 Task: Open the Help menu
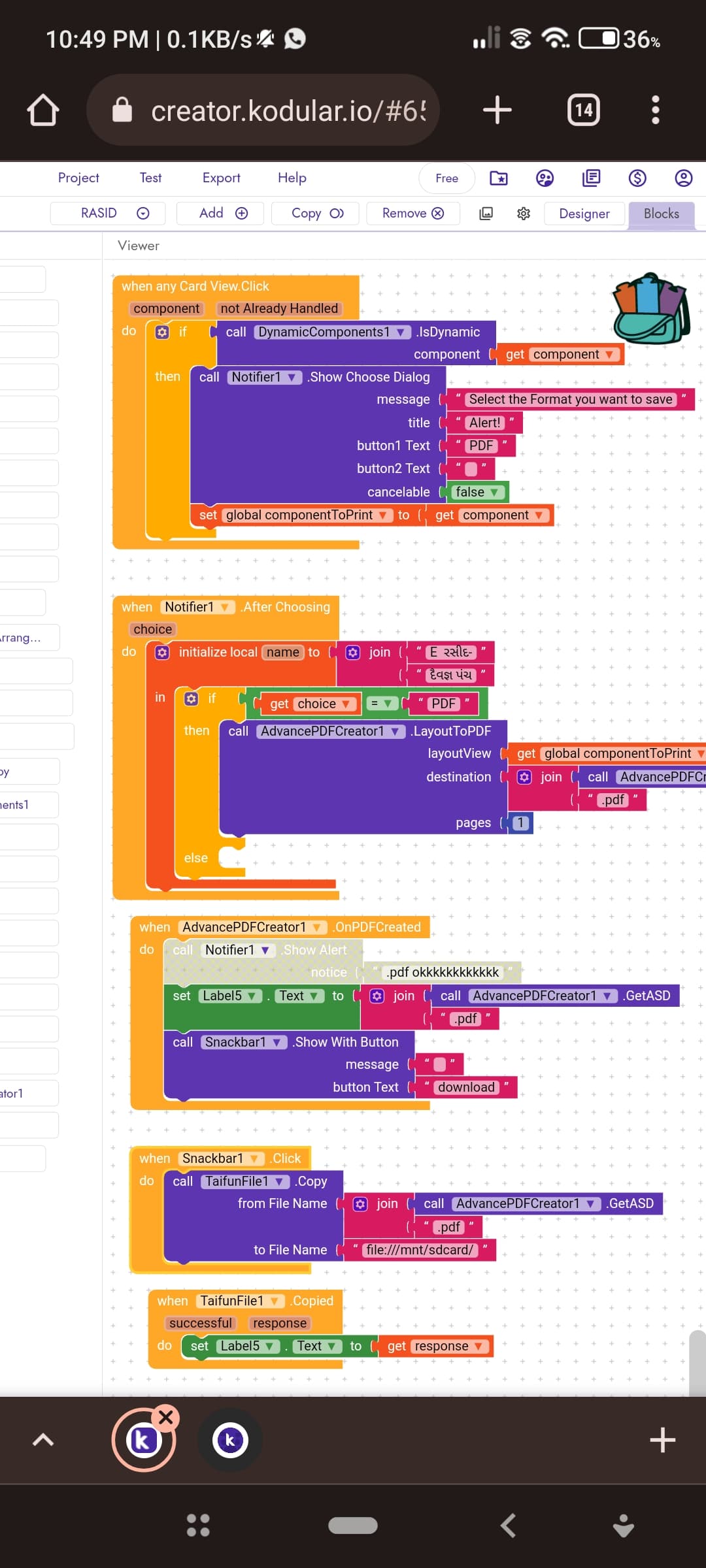[x=292, y=178]
